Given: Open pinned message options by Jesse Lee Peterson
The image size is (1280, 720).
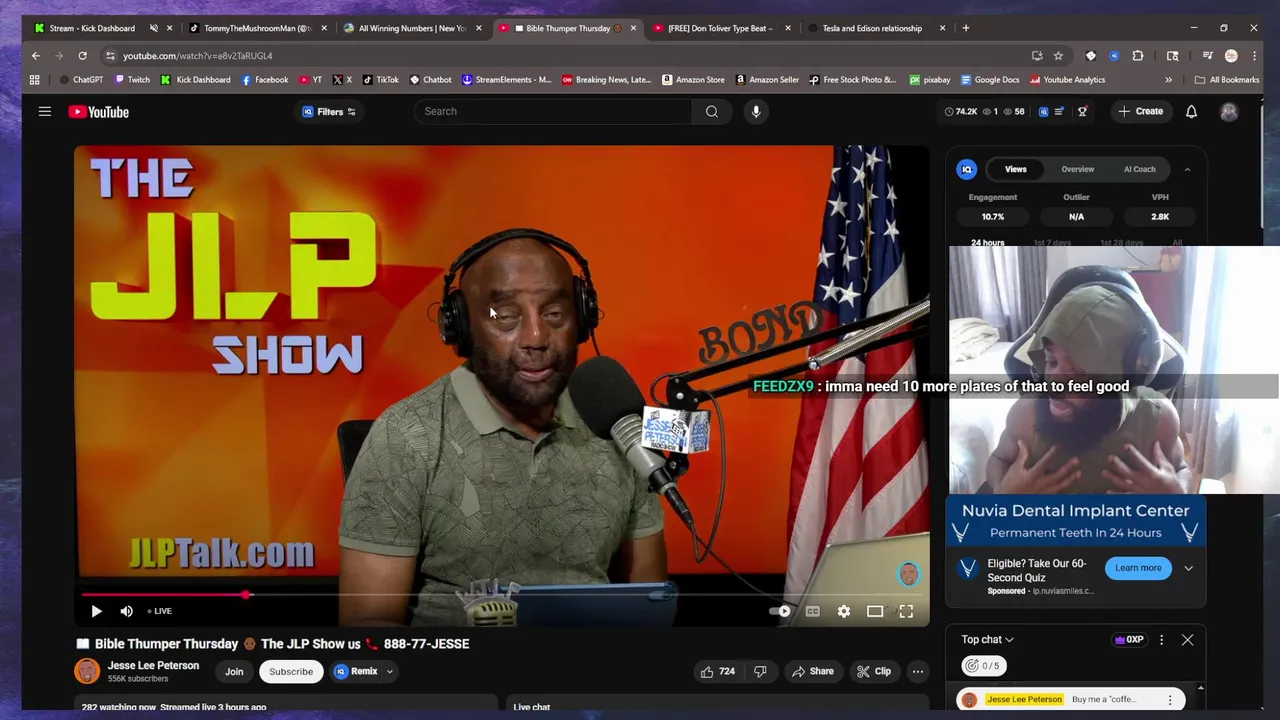Looking at the screenshot, I should 1170,700.
